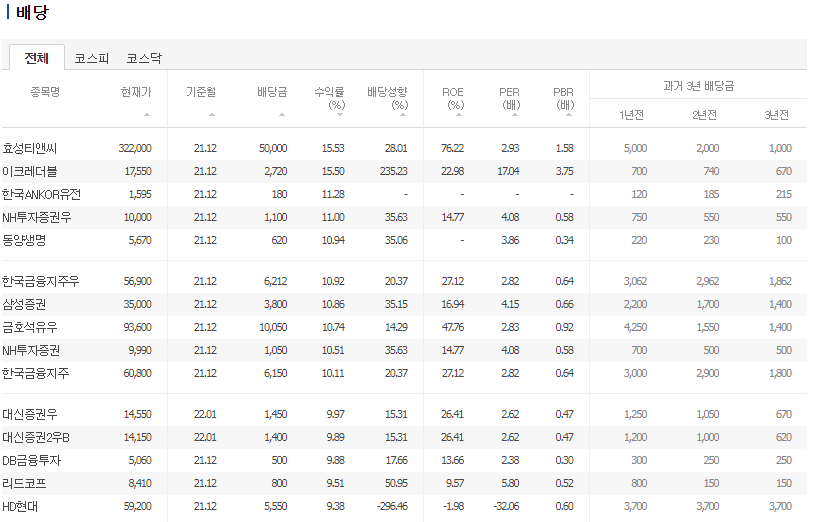
Task: Sort by 배당성향 arrow icon
Action: [403, 115]
